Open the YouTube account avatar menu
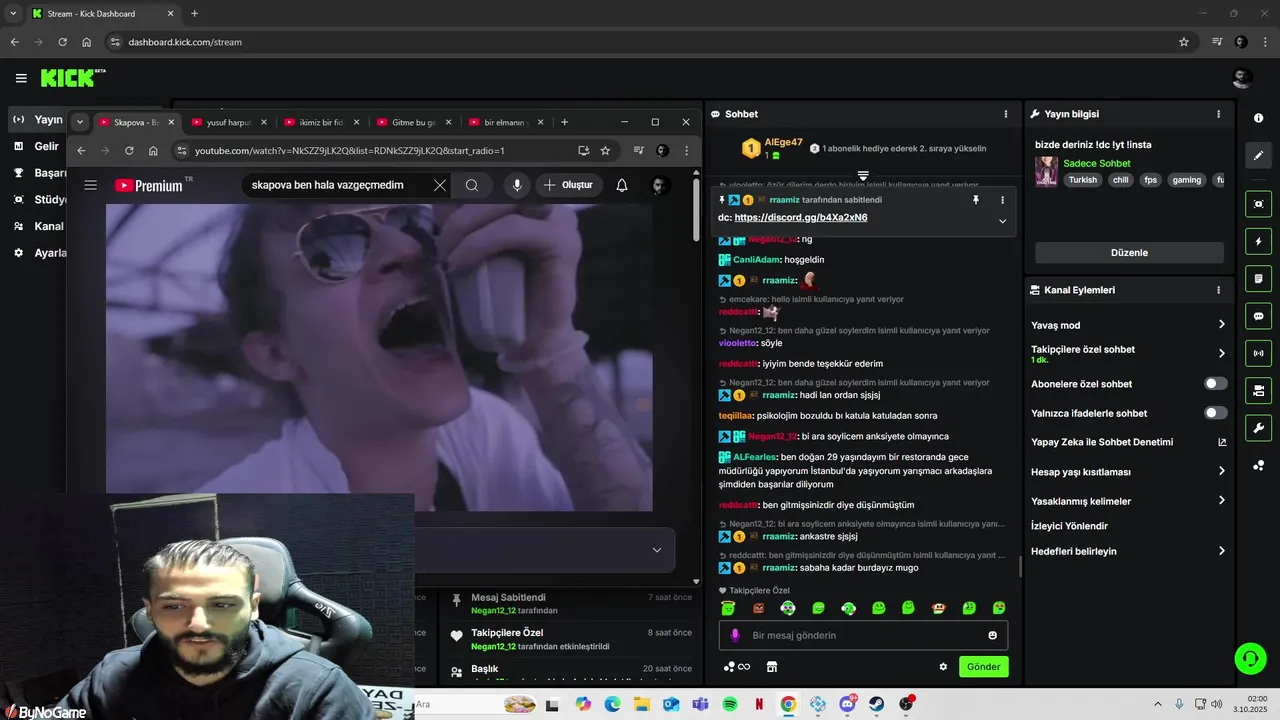This screenshot has width=1280, height=720. 660,185
